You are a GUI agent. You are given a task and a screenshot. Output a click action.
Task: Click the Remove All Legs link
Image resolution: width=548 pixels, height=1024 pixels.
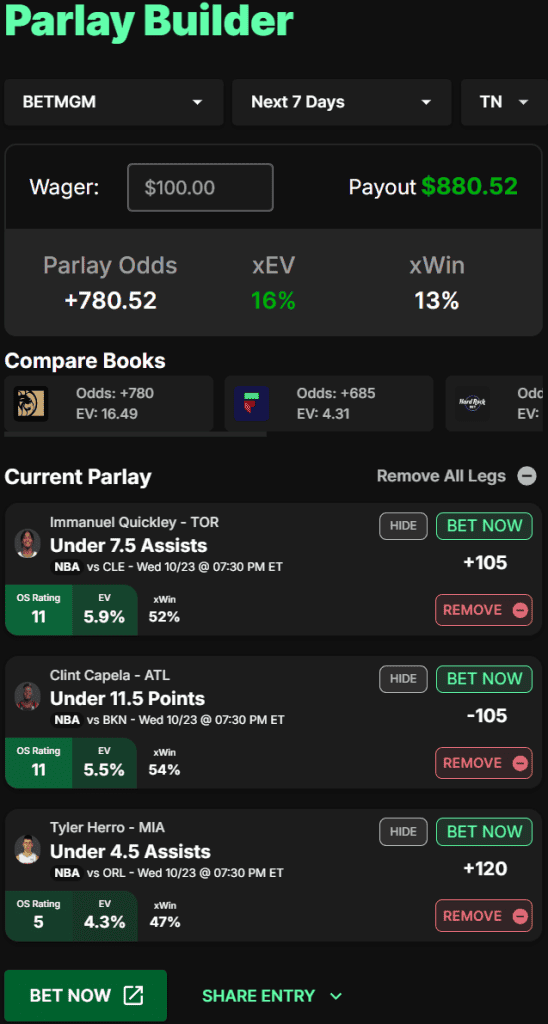[441, 476]
